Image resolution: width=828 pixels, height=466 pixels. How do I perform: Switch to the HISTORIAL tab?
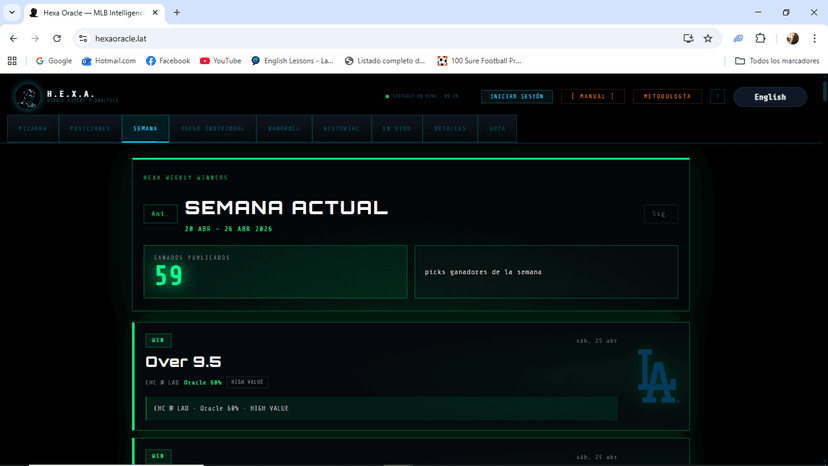(x=342, y=128)
